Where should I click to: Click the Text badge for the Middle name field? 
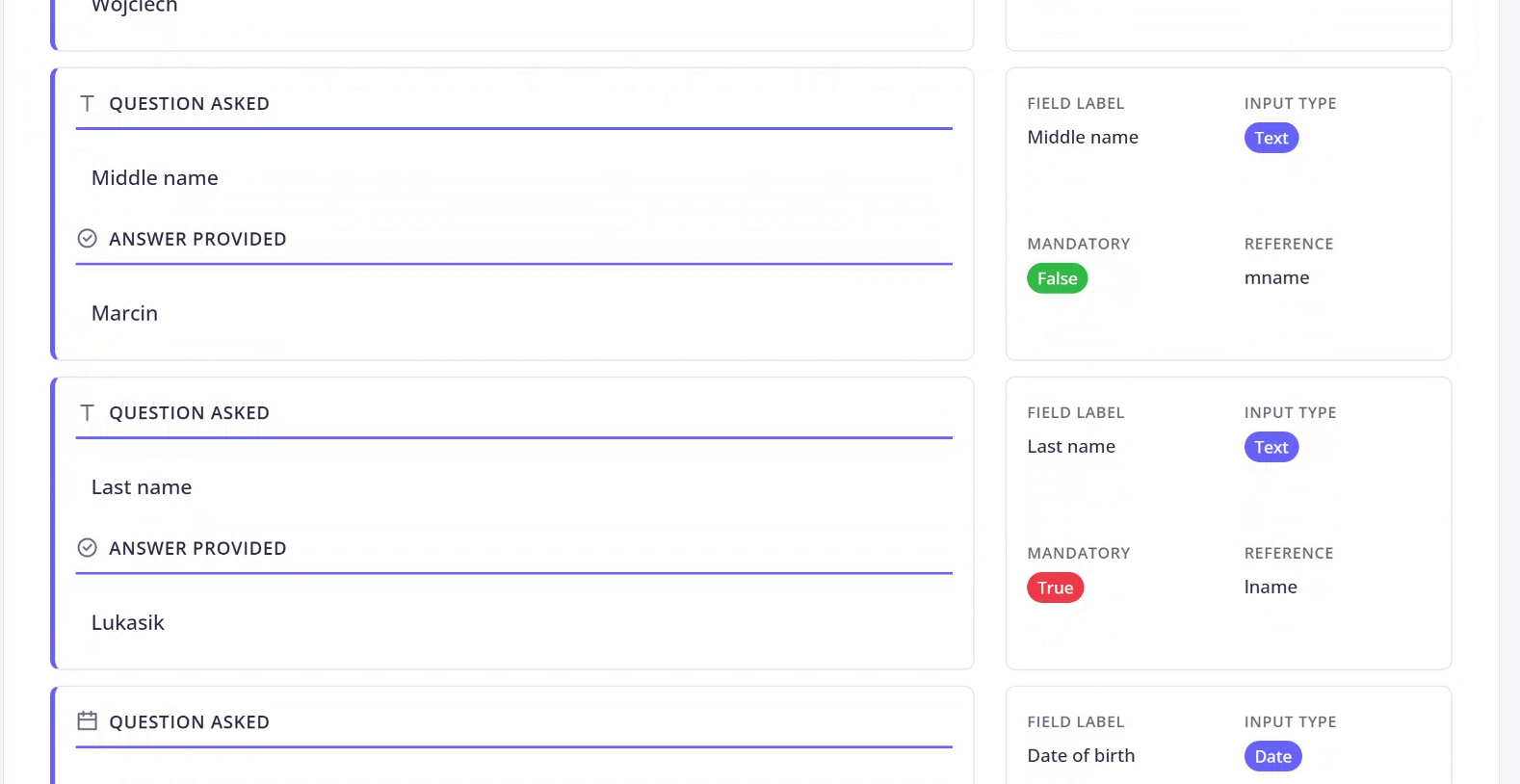(x=1271, y=138)
